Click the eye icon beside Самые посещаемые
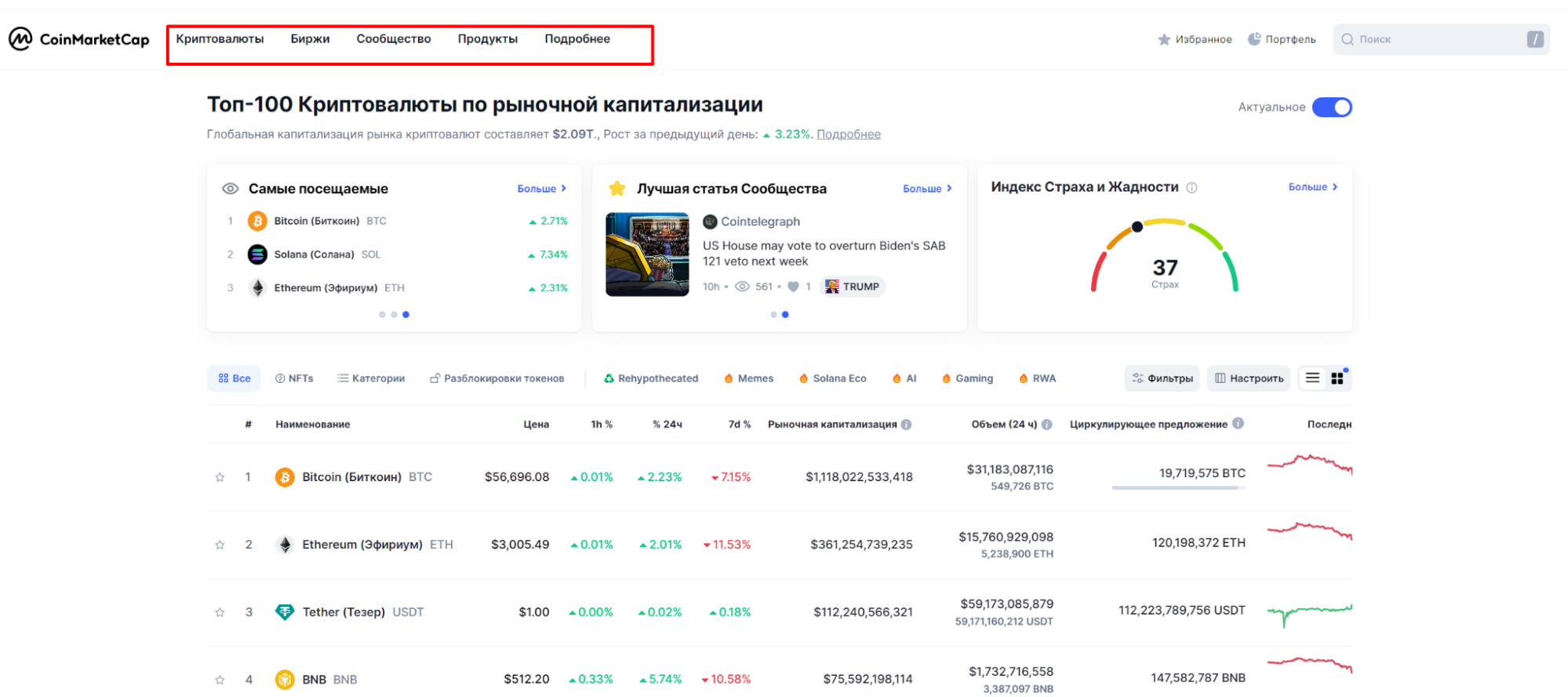The height and width of the screenshot is (697, 1568). 230,188
